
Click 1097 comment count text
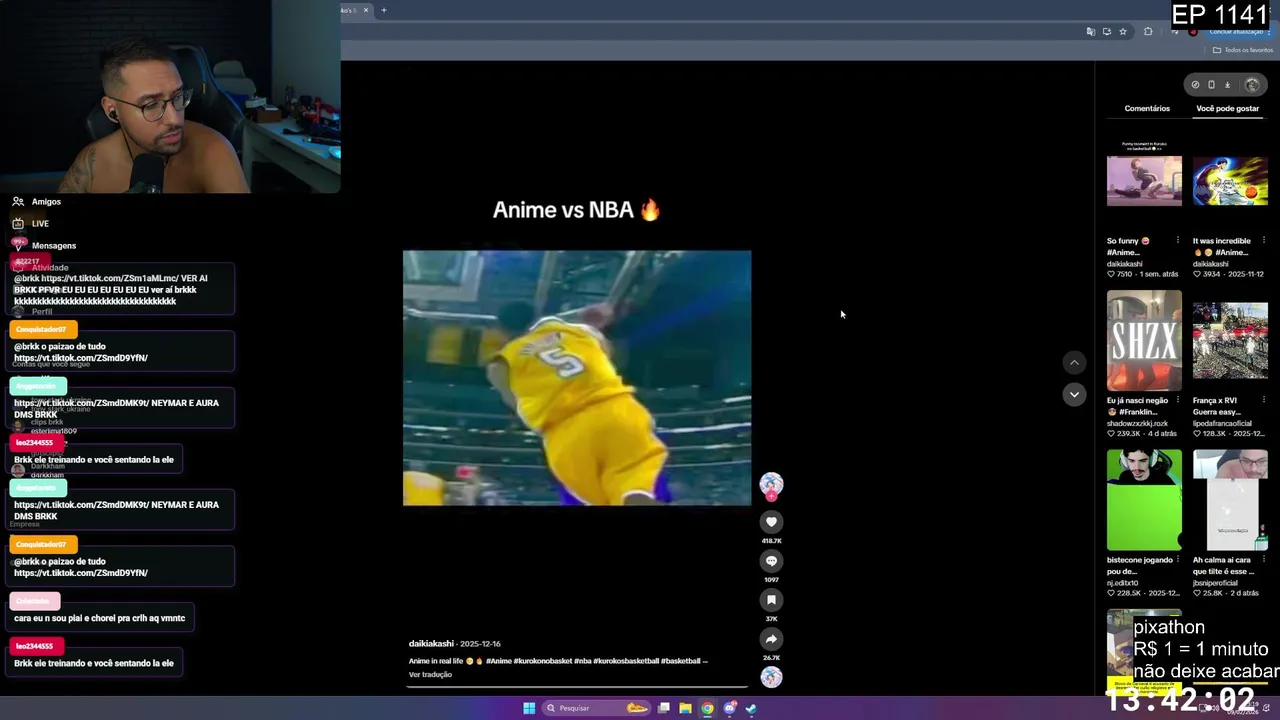[771, 580]
